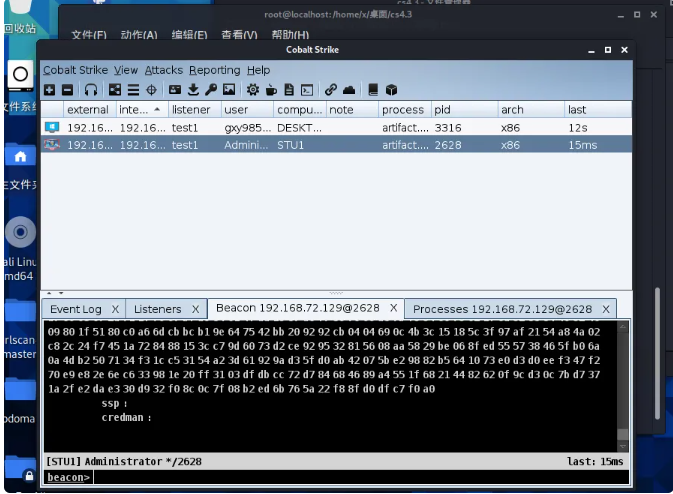This screenshot has width=673, height=494.
Task: Switch to pivot graph view icon
Action: (x=115, y=90)
